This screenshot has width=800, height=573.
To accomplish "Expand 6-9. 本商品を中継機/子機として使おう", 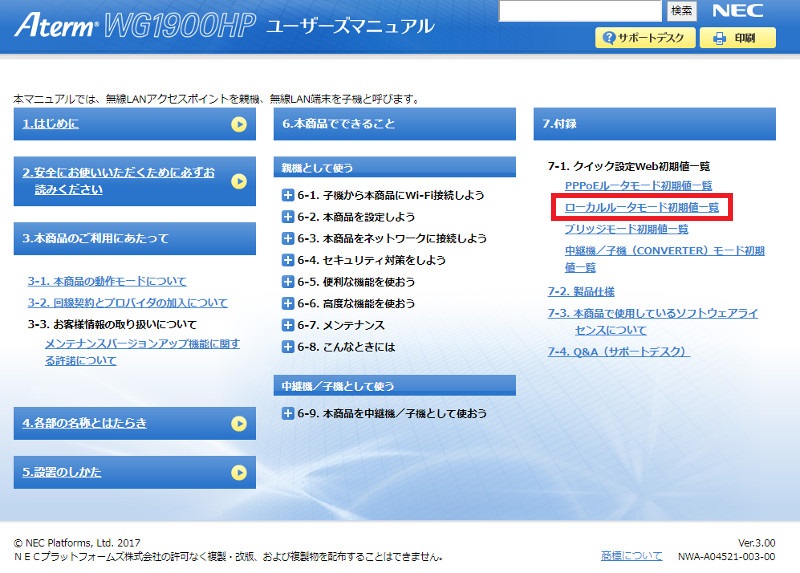I will point(288,413).
